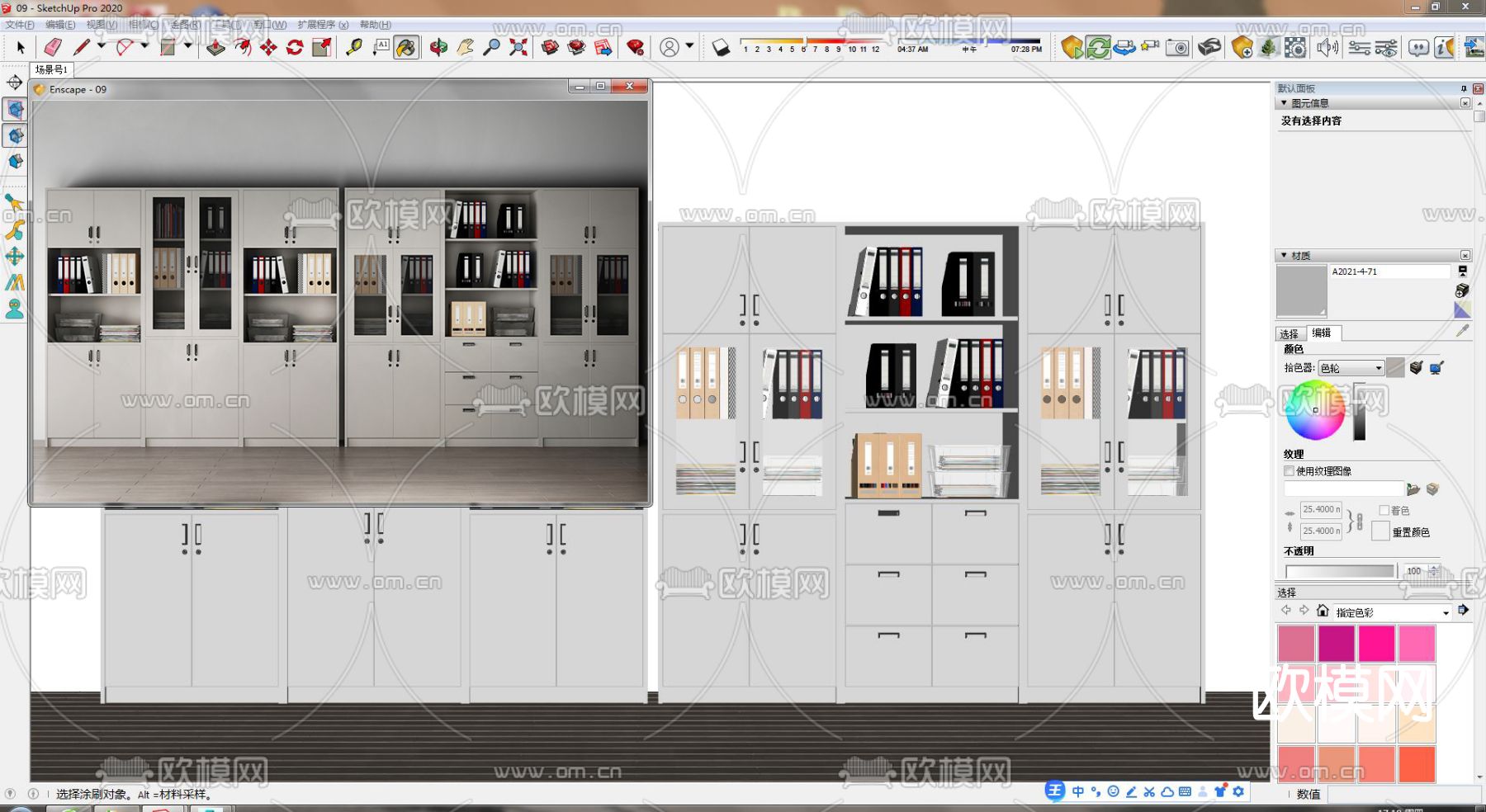Choose the Scale tool
This screenshot has height=812, width=1486.
point(321,47)
